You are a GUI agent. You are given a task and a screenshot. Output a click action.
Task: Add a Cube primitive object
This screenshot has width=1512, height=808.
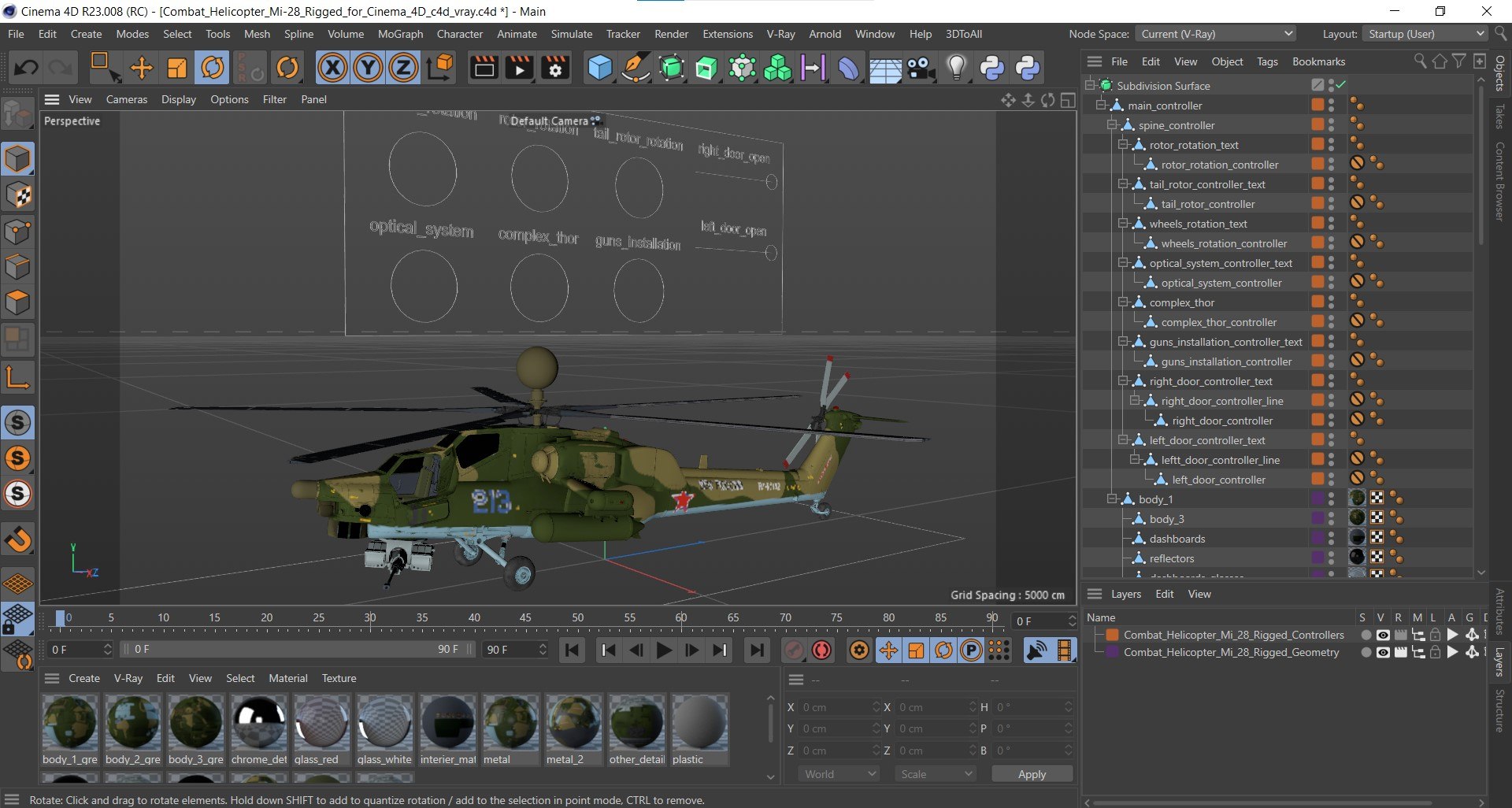tap(600, 68)
